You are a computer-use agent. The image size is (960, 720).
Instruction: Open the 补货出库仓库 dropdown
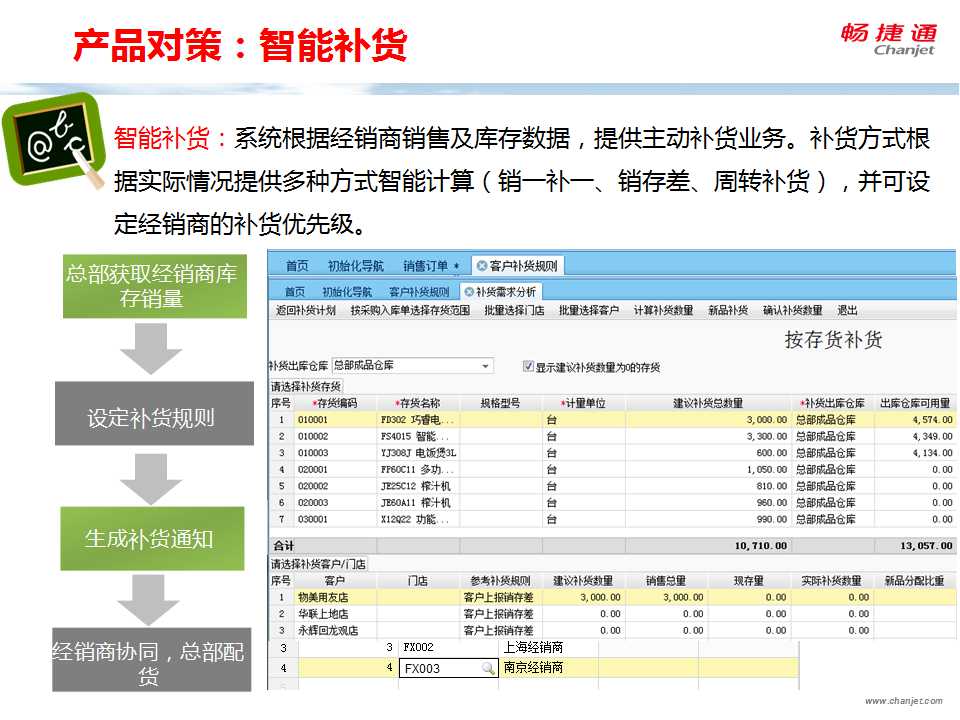tap(486, 366)
